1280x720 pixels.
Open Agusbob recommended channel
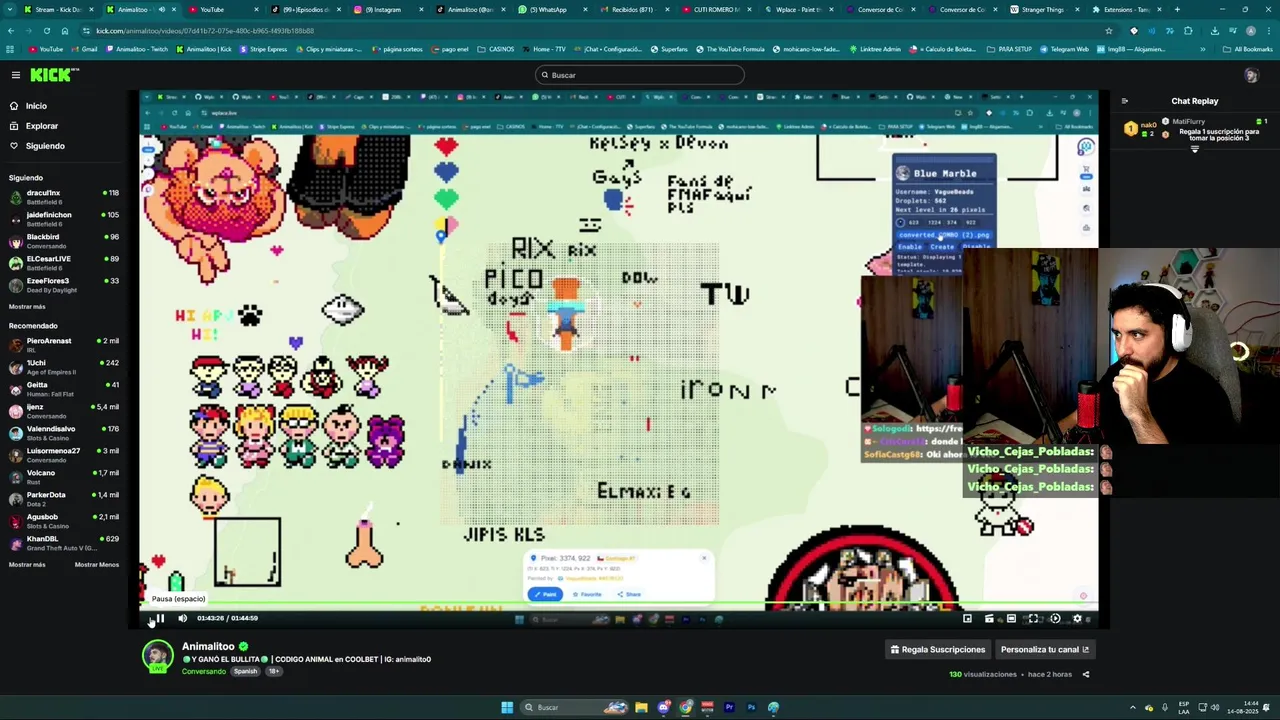pos(64,520)
